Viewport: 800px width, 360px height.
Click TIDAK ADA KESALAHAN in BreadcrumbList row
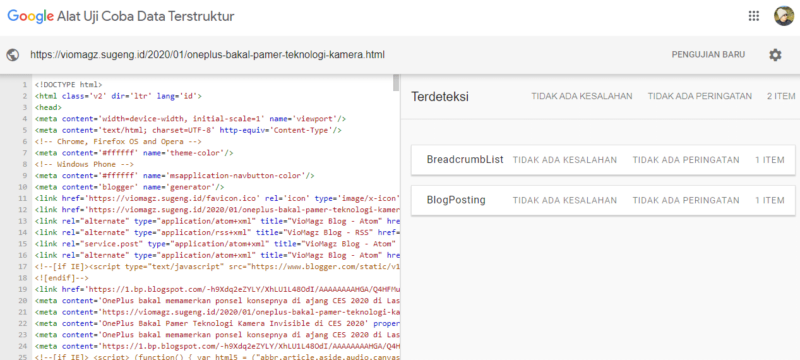(565, 160)
